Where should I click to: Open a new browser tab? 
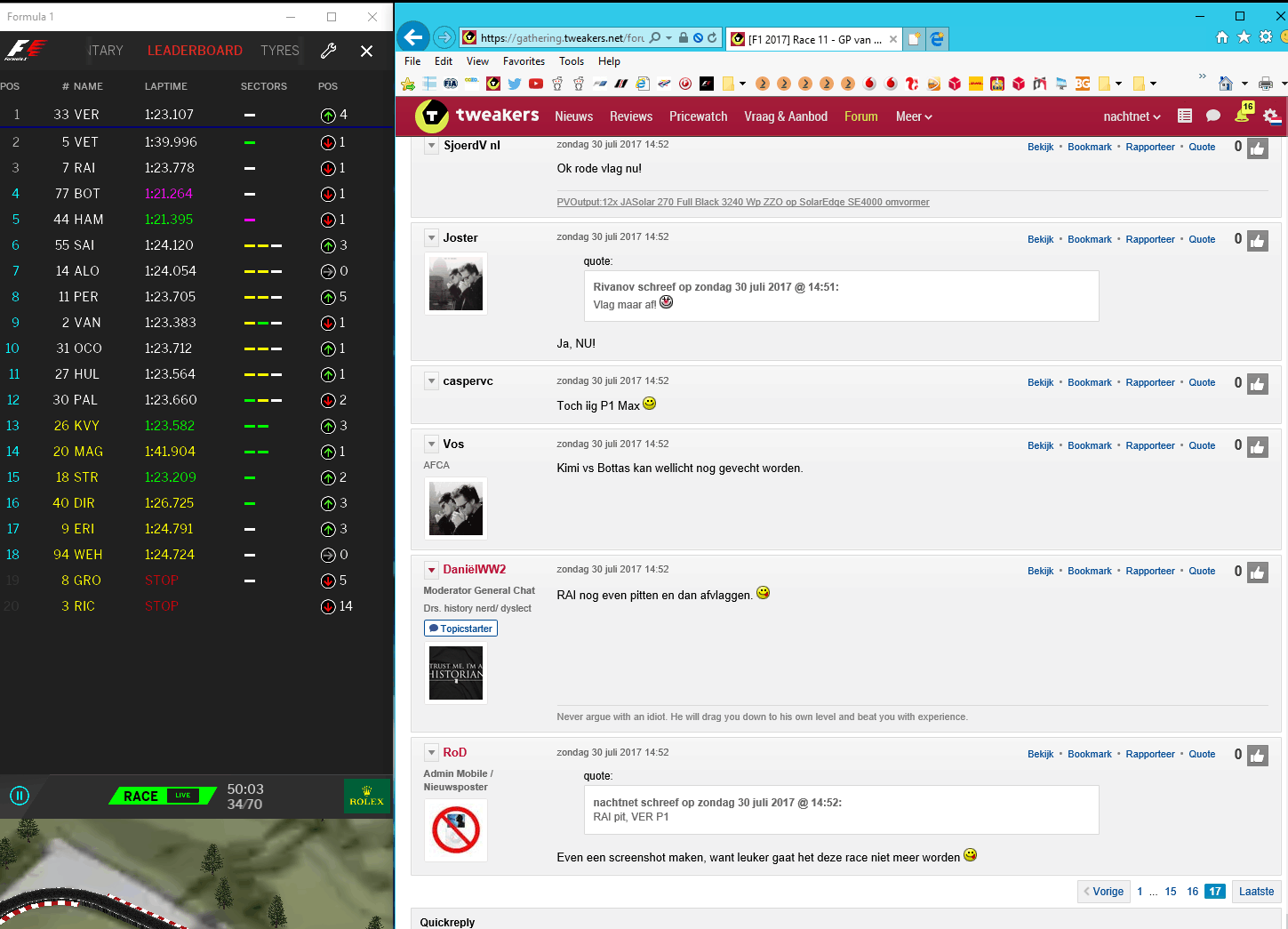pos(914,39)
